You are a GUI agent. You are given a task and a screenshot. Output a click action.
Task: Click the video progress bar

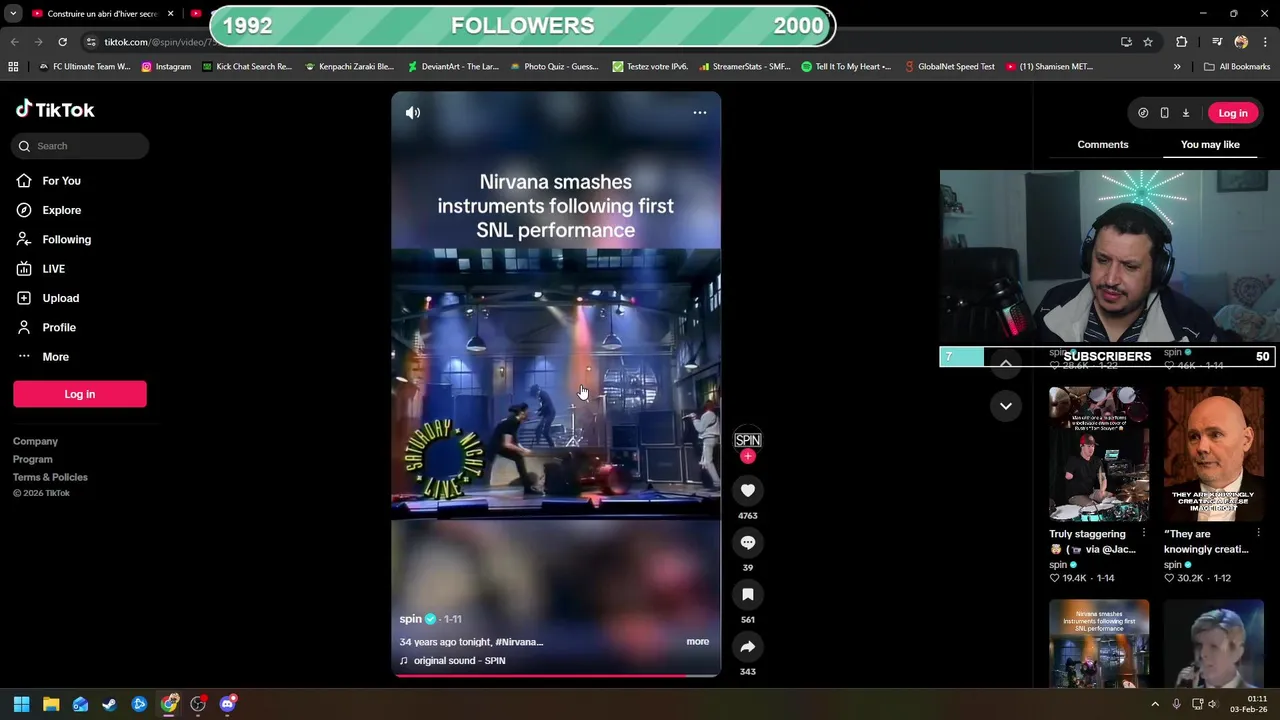click(x=556, y=676)
